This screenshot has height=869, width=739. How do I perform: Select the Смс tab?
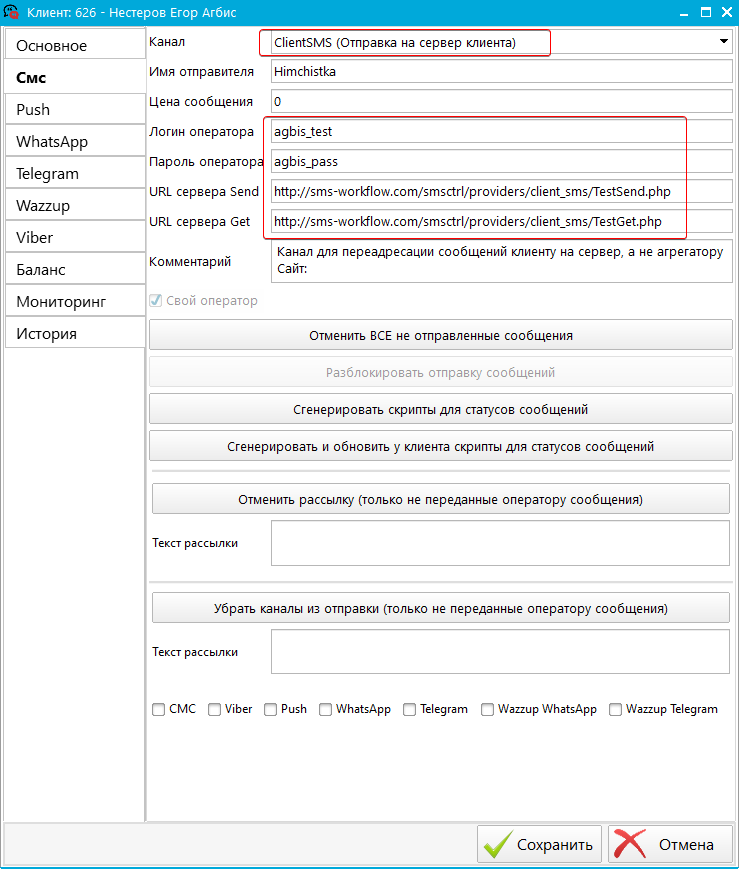click(75, 77)
